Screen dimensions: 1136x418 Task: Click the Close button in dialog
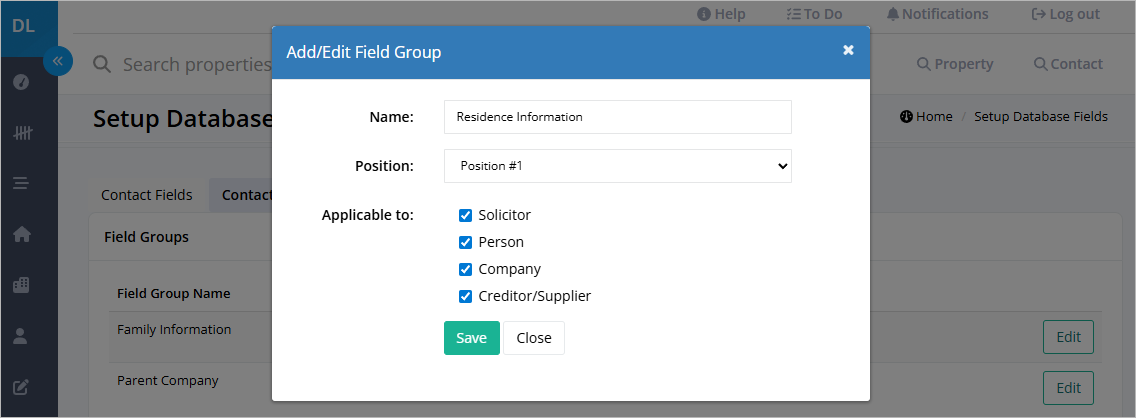point(534,338)
